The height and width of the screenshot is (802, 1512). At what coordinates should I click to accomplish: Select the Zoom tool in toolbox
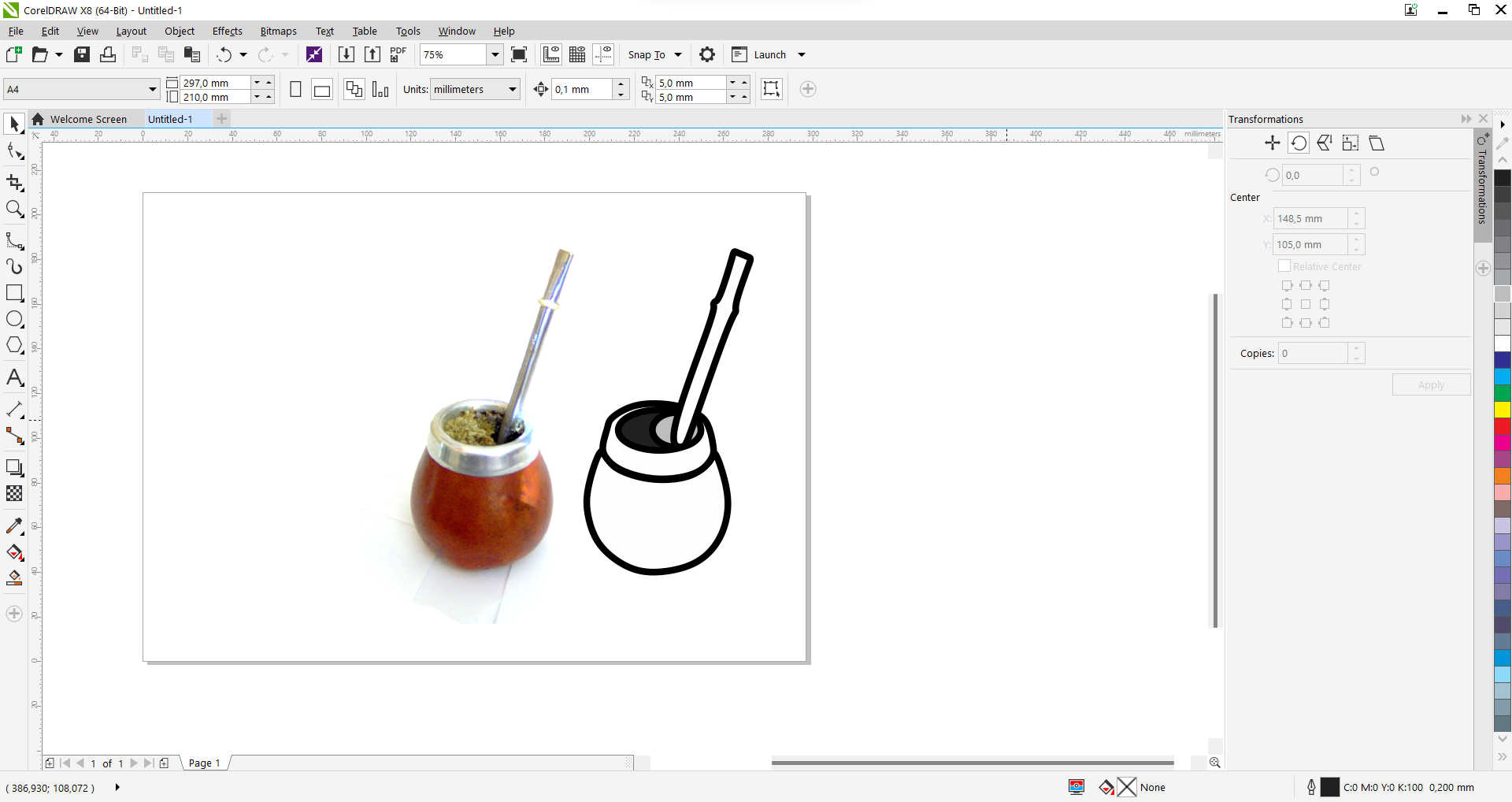point(14,209)
